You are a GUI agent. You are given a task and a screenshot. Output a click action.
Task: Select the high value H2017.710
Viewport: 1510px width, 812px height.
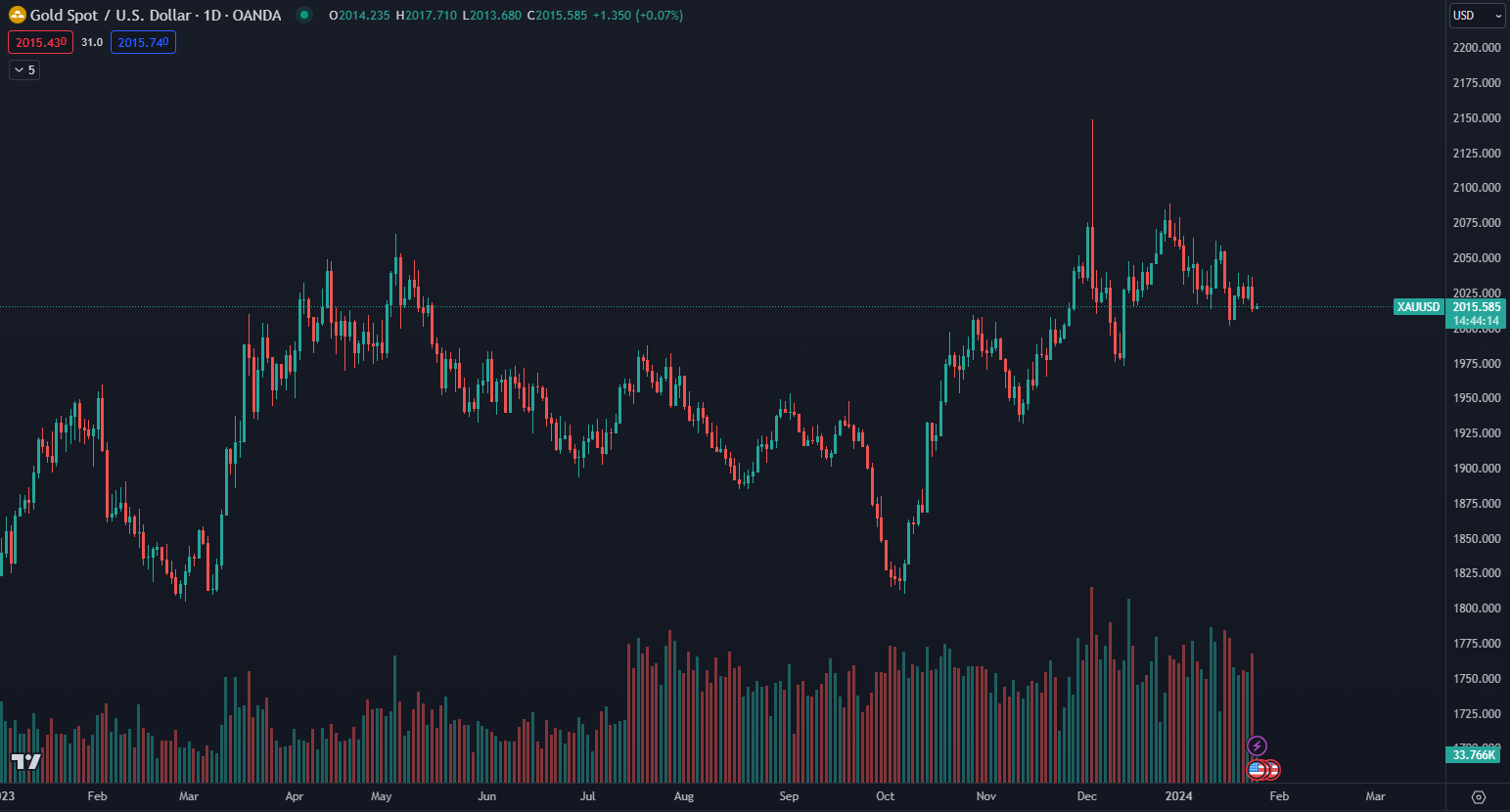click(426, 16)
